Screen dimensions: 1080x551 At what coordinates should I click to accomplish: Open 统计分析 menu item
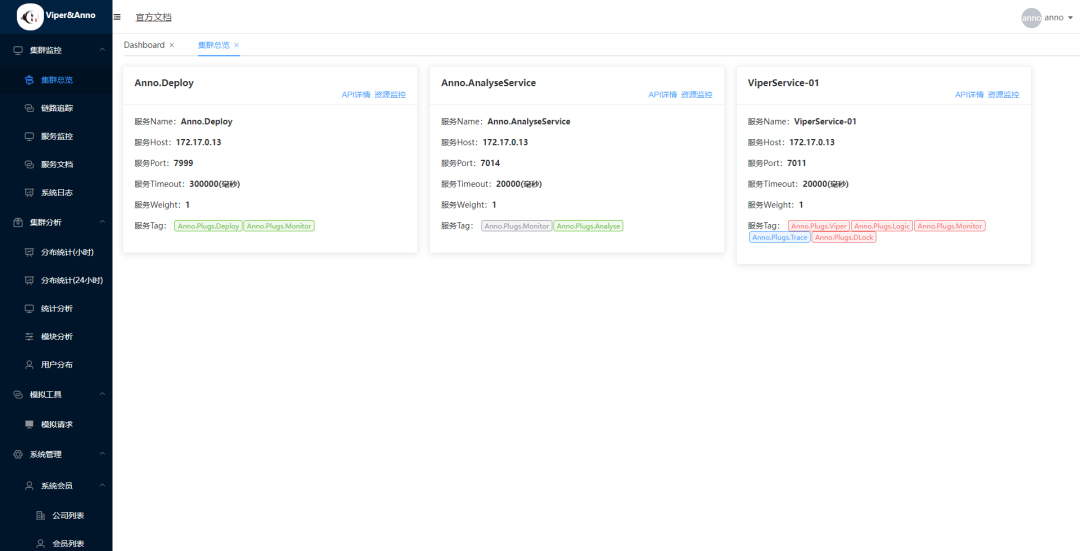56,309
